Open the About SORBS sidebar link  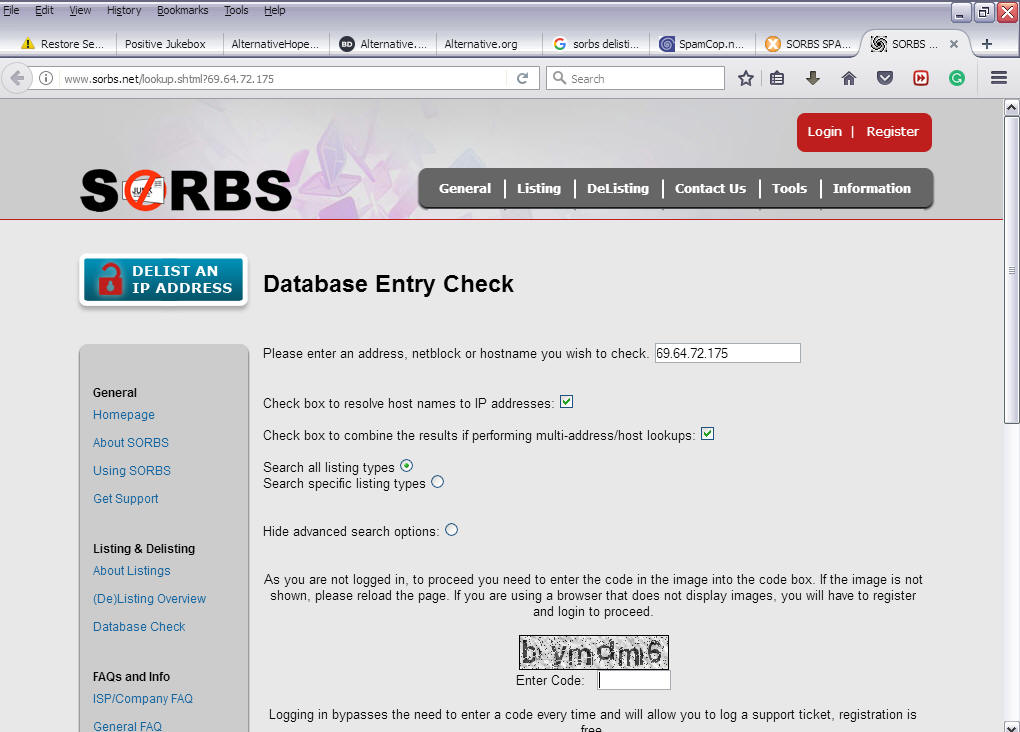pos(131,442)
